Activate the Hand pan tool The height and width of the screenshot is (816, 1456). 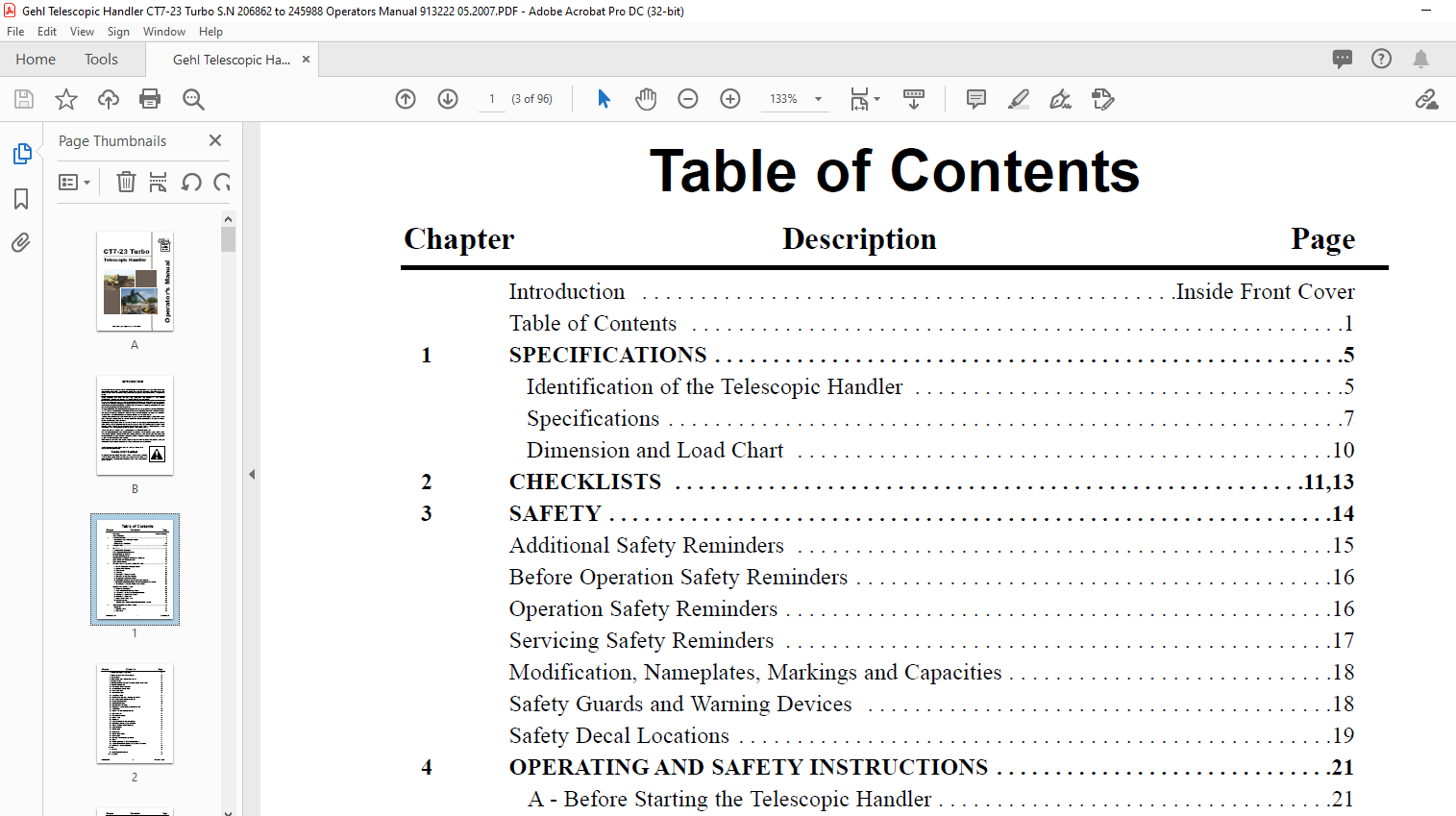[646, 99]
